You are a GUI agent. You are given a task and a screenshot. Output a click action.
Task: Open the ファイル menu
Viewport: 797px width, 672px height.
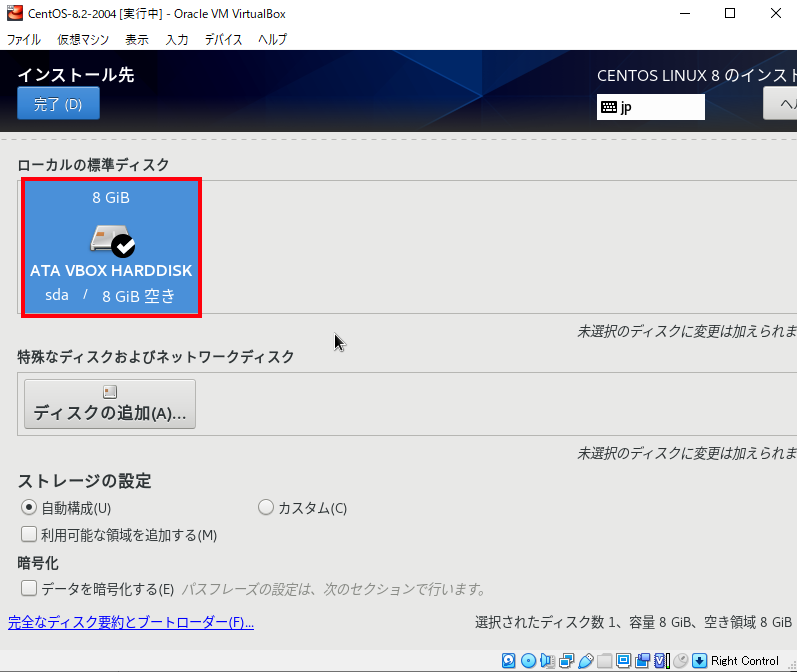pyautogui.click(x=23, y=39)
